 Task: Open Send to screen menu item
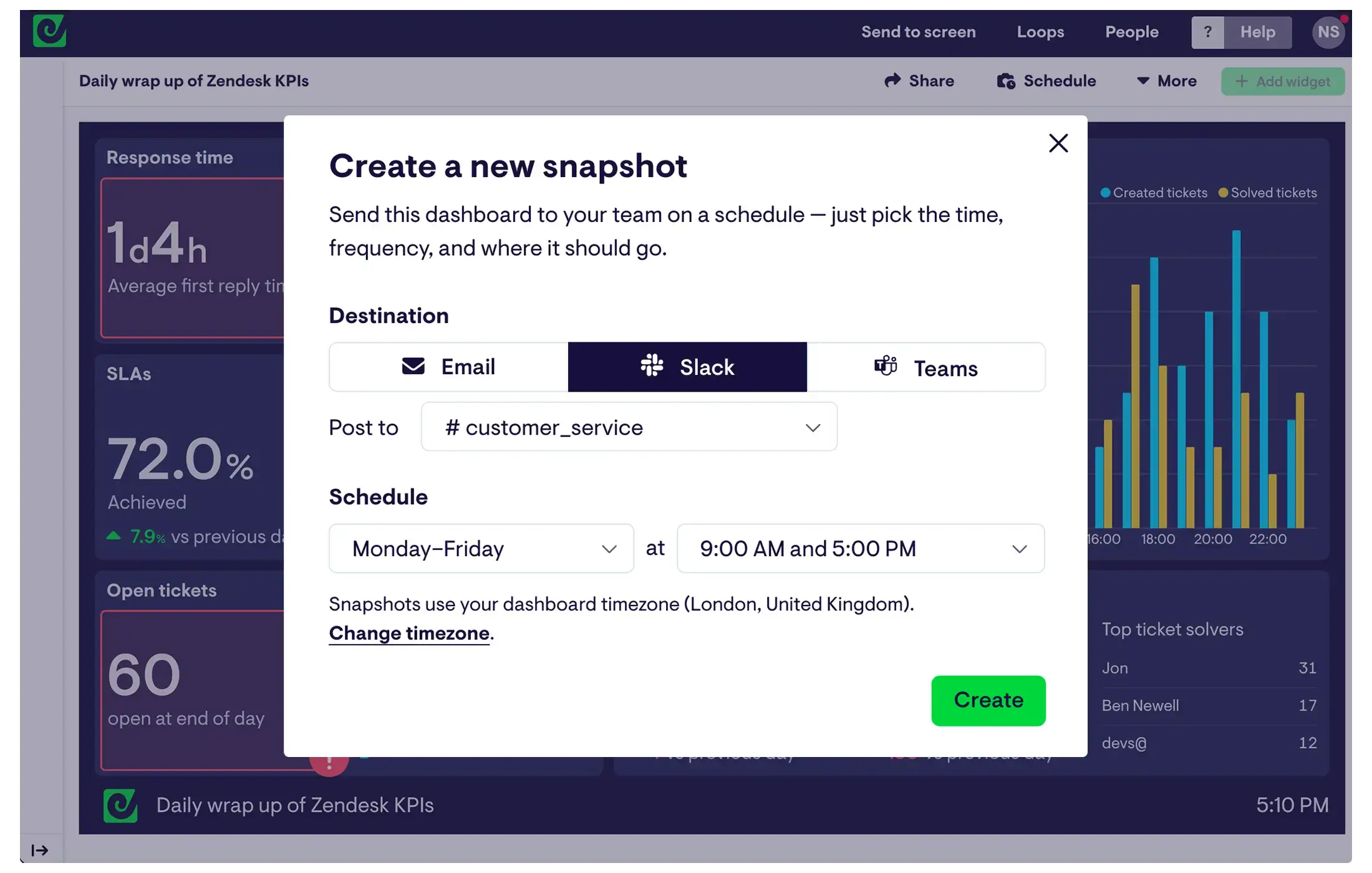click(919, 32)
